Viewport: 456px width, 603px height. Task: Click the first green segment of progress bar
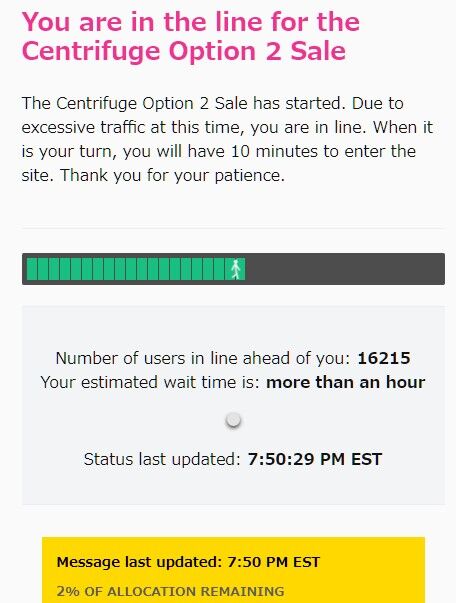point(32,269)
